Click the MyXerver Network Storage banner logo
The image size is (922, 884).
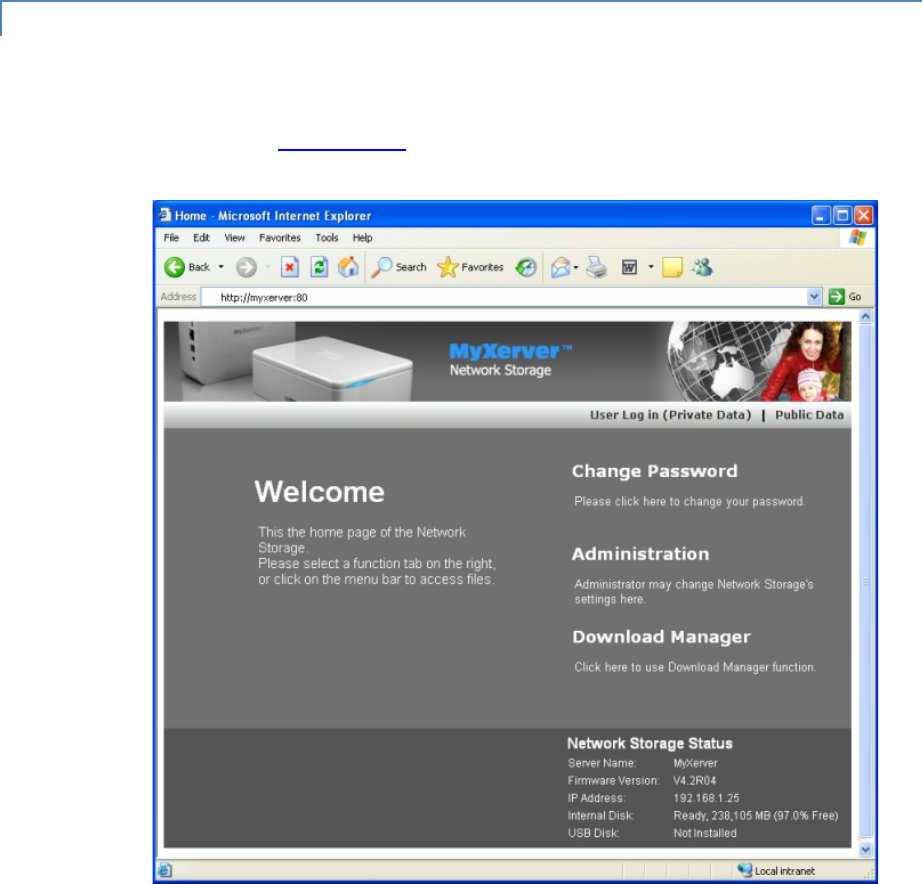(509, 360)
